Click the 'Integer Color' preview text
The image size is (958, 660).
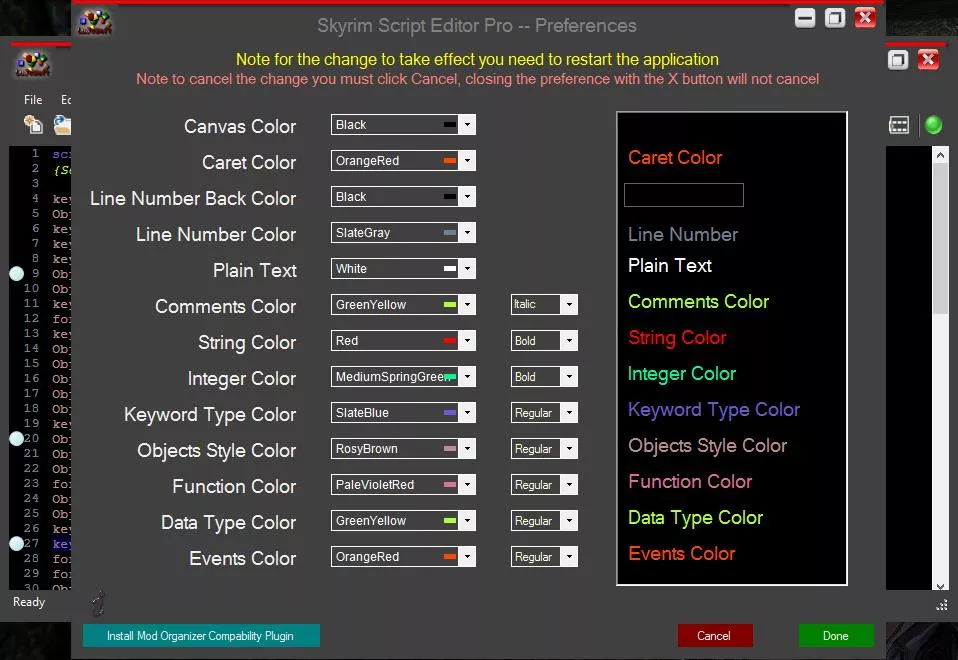point(682,373)
